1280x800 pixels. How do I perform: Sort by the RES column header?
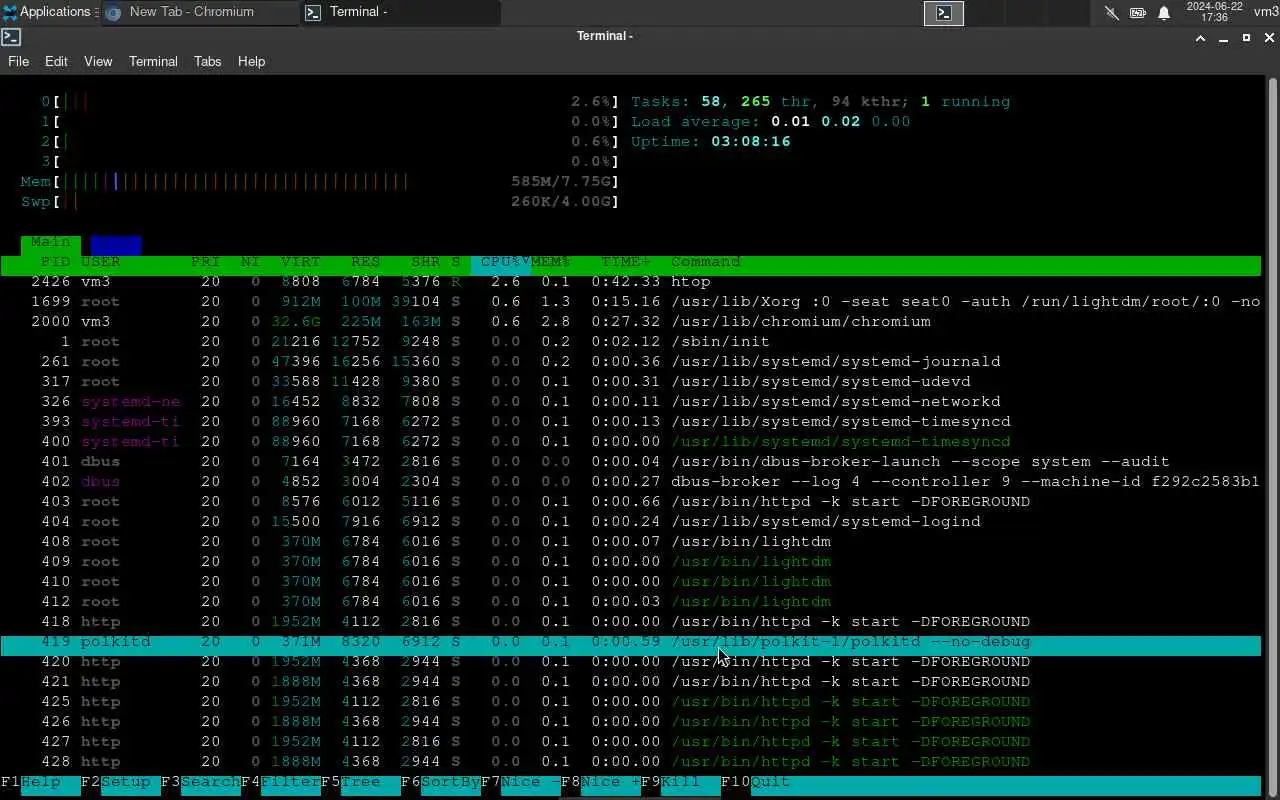coord(365,262)
